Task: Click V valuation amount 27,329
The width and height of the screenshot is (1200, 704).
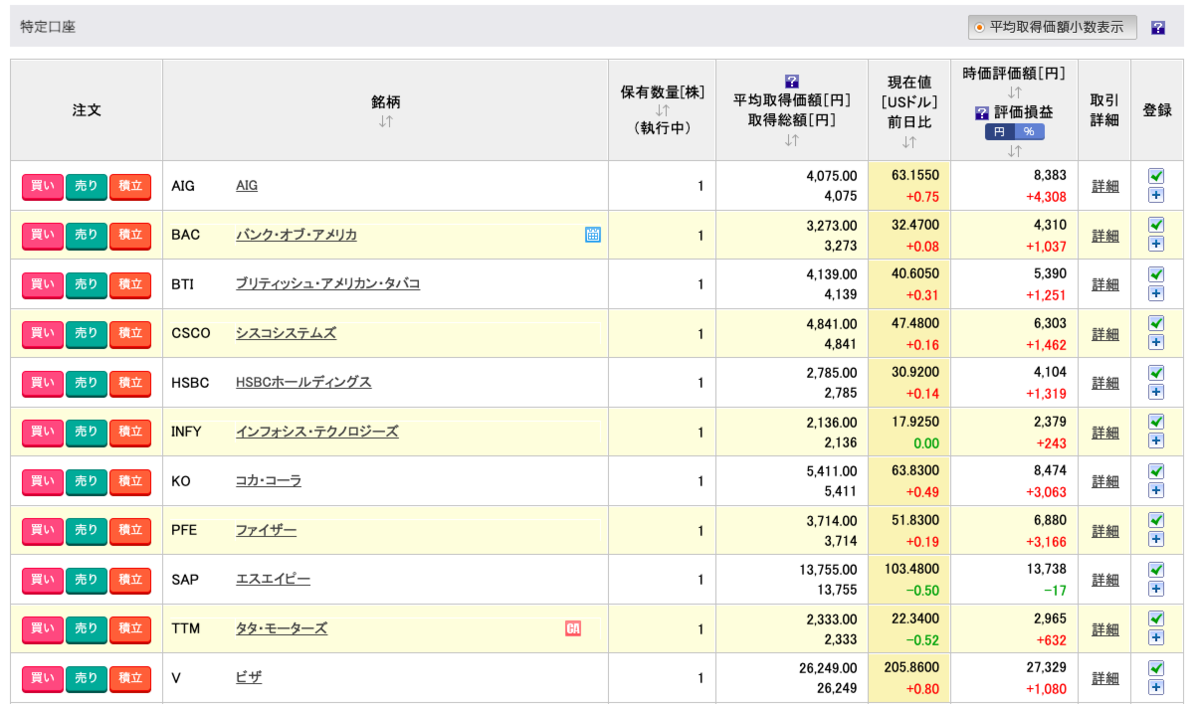Action: [x=1046, y=667]
